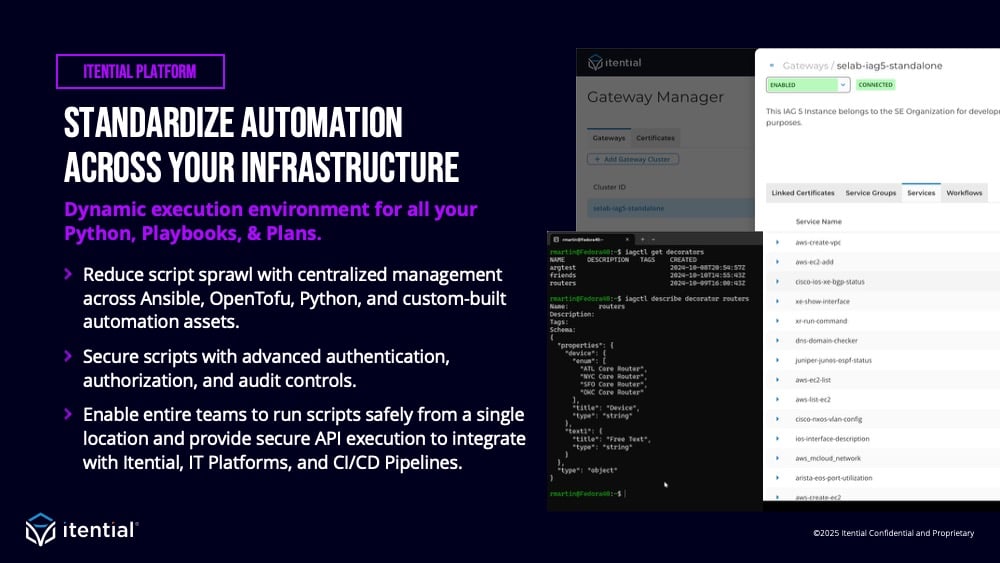The height and width of the screenshot is (563, 1000).
Task: Expand the ios-interface-description service row
Action: pyautogui.click(x=777, y=439)
